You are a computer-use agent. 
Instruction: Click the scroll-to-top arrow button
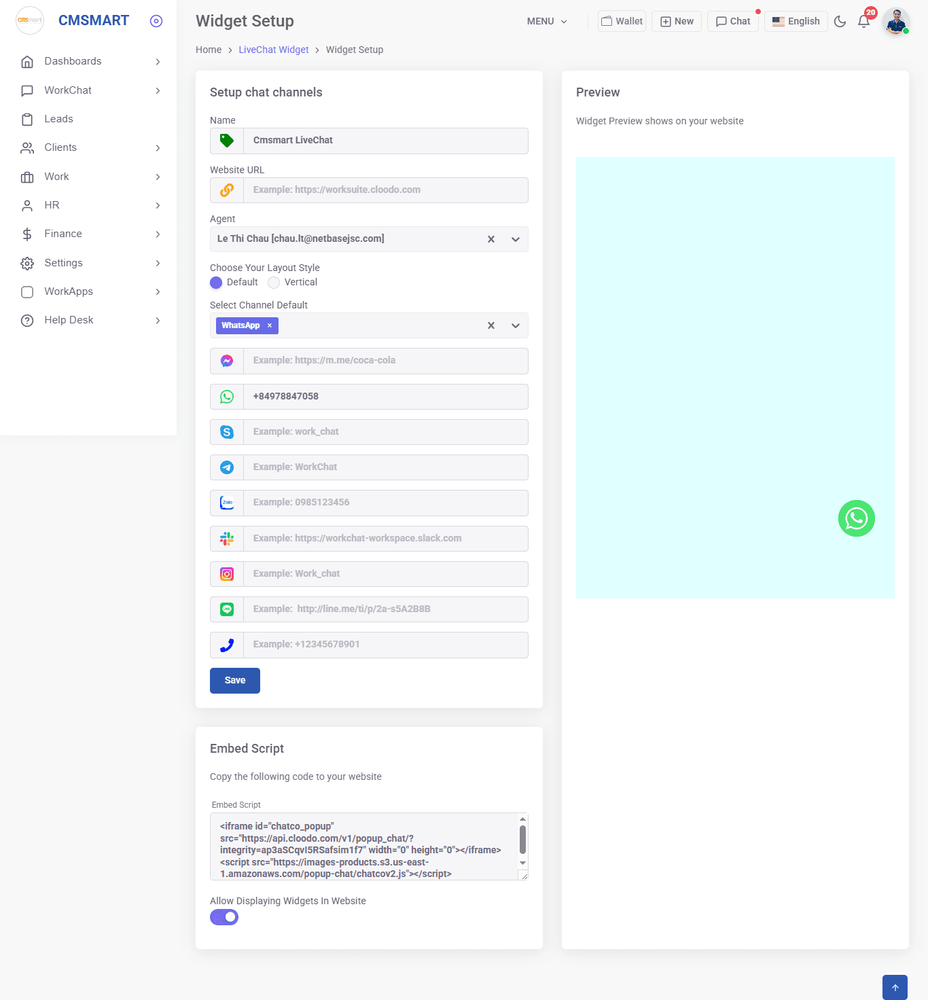tap(894, 987)
